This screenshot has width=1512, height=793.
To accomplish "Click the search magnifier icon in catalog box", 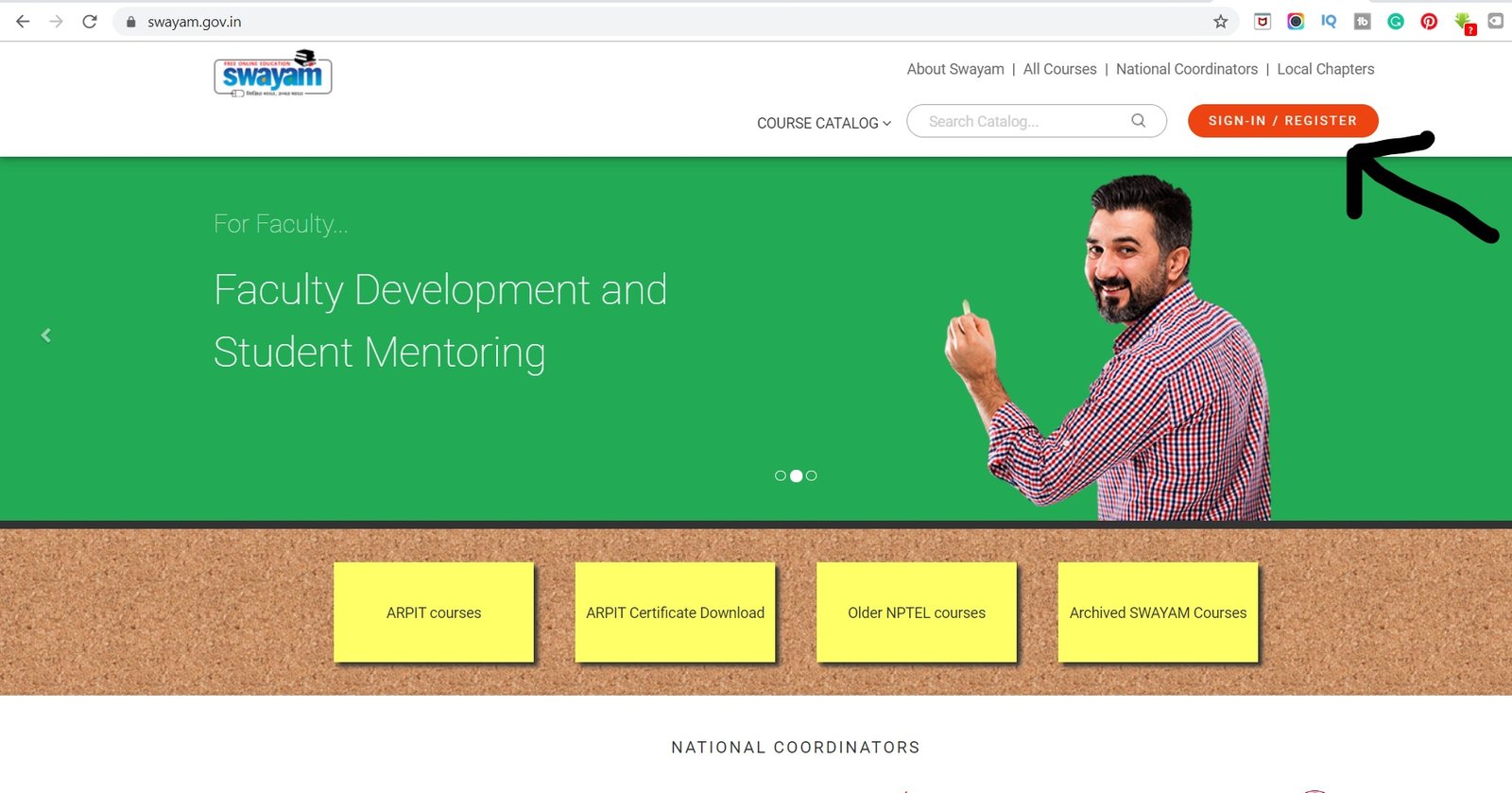I will pyautogui.click(x=1139, y=121).
